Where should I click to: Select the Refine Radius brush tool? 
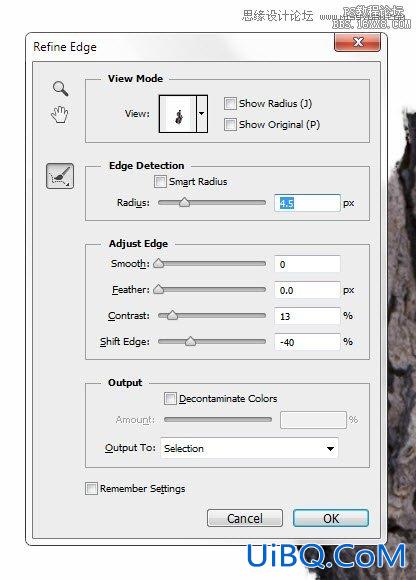60,176
